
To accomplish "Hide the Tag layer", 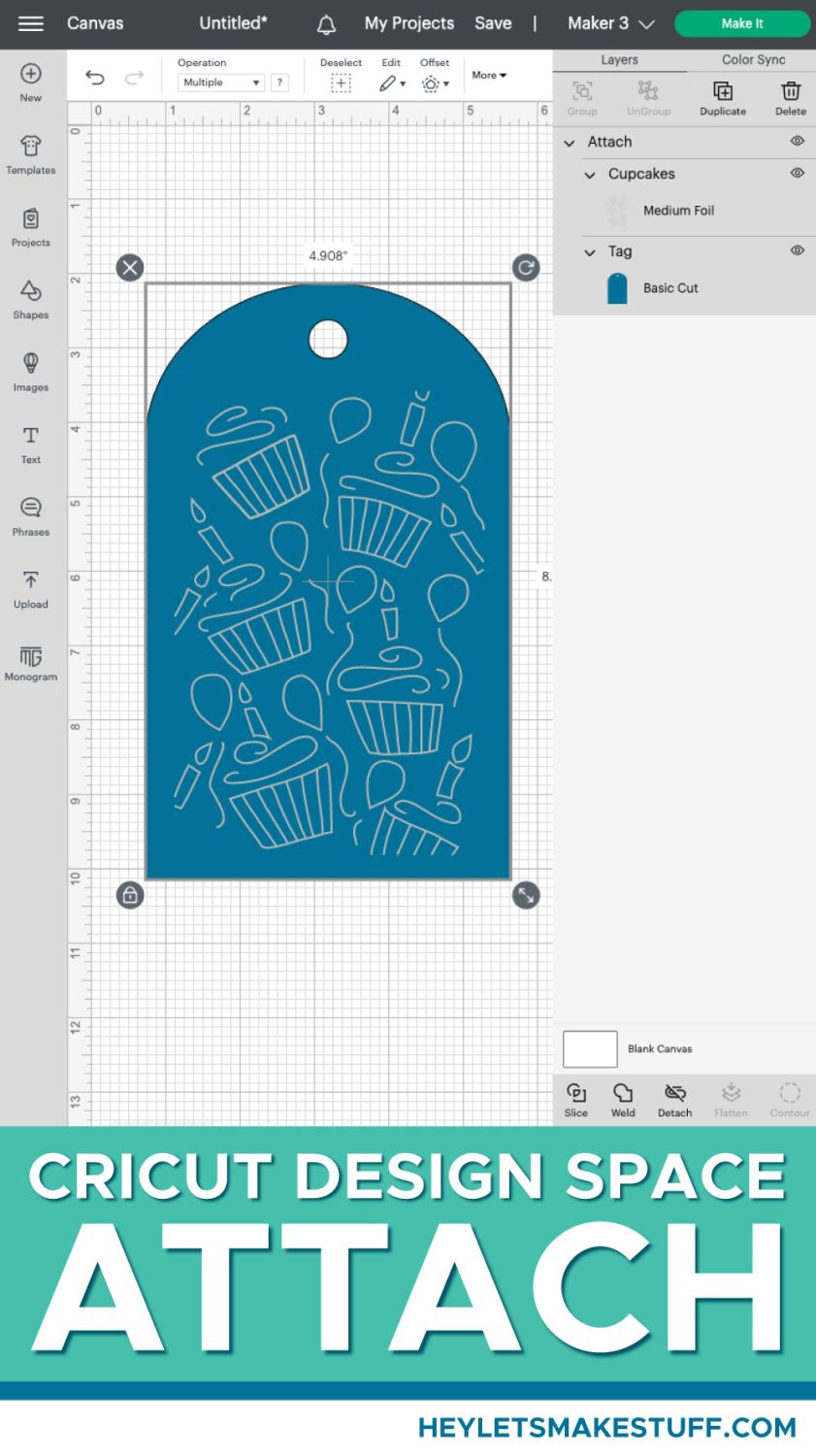I will [x=798, y=250].
